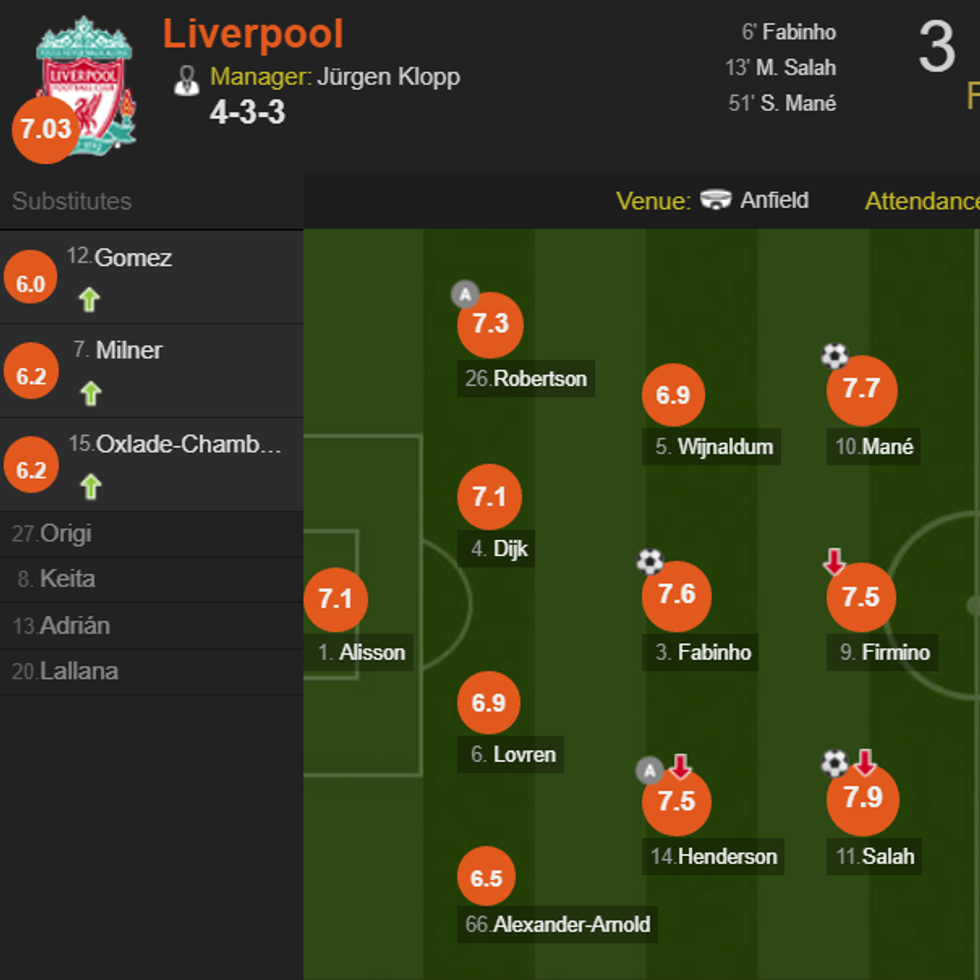The width and height of the screenshot is (980, 980).
Task: Open the Alexander-Arnold player label
Action: 559,925
